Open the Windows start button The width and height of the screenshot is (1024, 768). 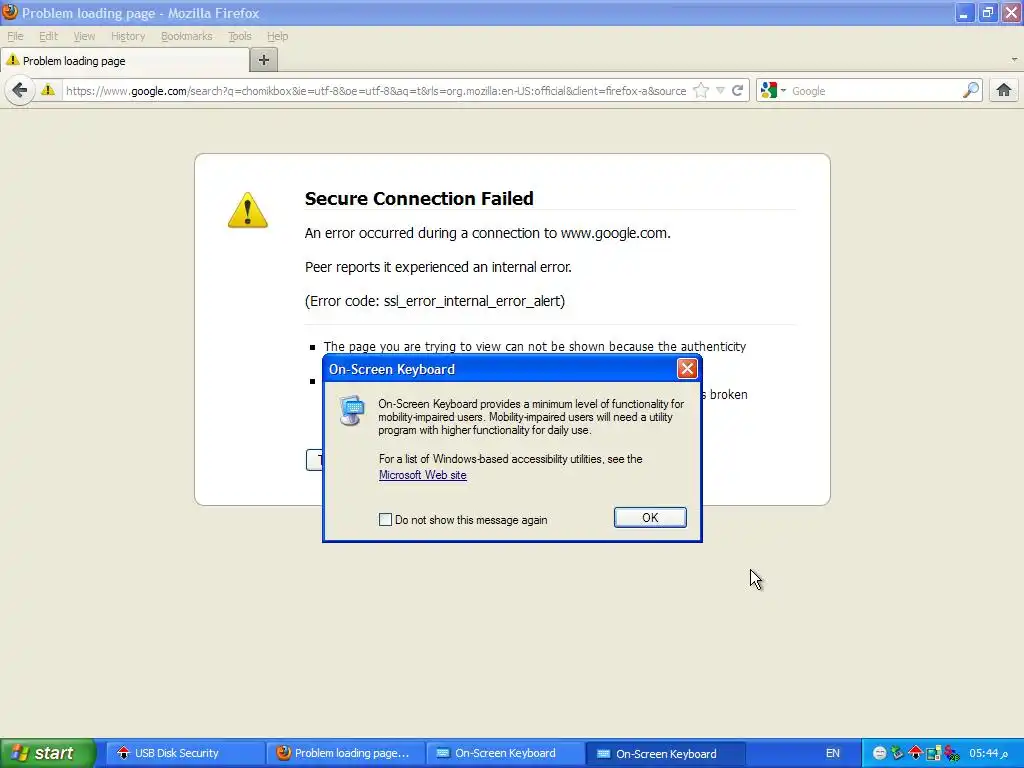(x=47, y=753)
